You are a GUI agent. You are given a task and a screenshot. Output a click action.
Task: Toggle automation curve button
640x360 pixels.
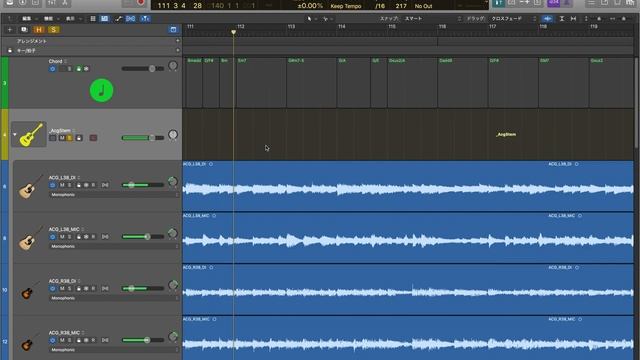pyautogui.click(x=118, y=19)
